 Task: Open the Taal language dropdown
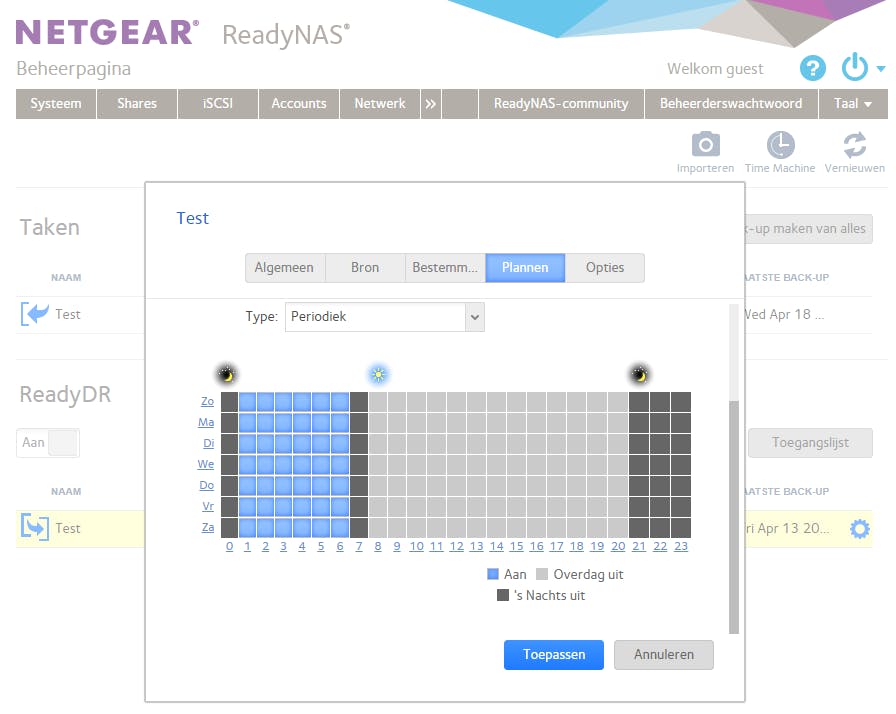[853, 103]
